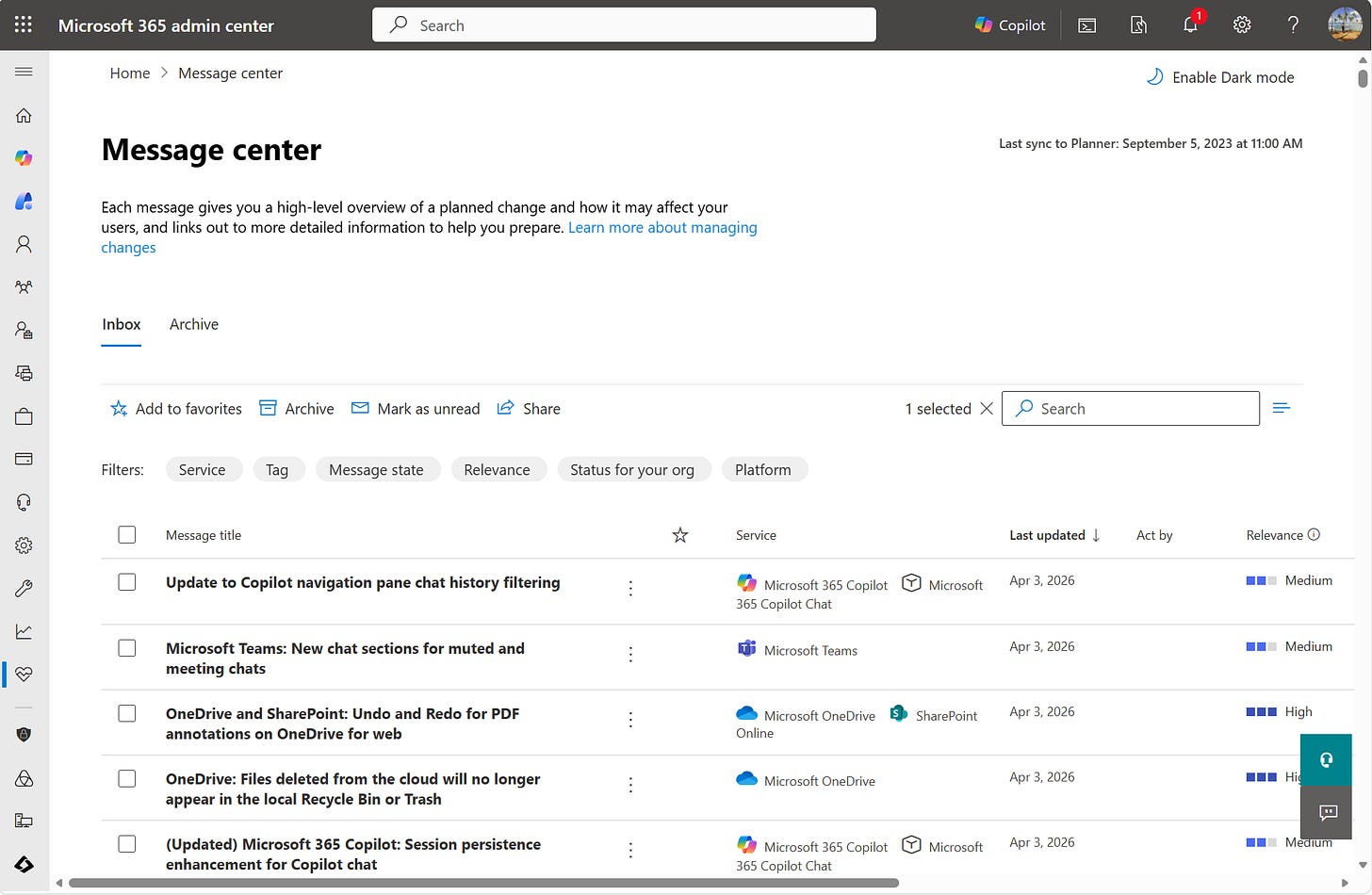1372x895 pixels.
Task: Click the teal help headset floating button
Action: [1326, 760]
